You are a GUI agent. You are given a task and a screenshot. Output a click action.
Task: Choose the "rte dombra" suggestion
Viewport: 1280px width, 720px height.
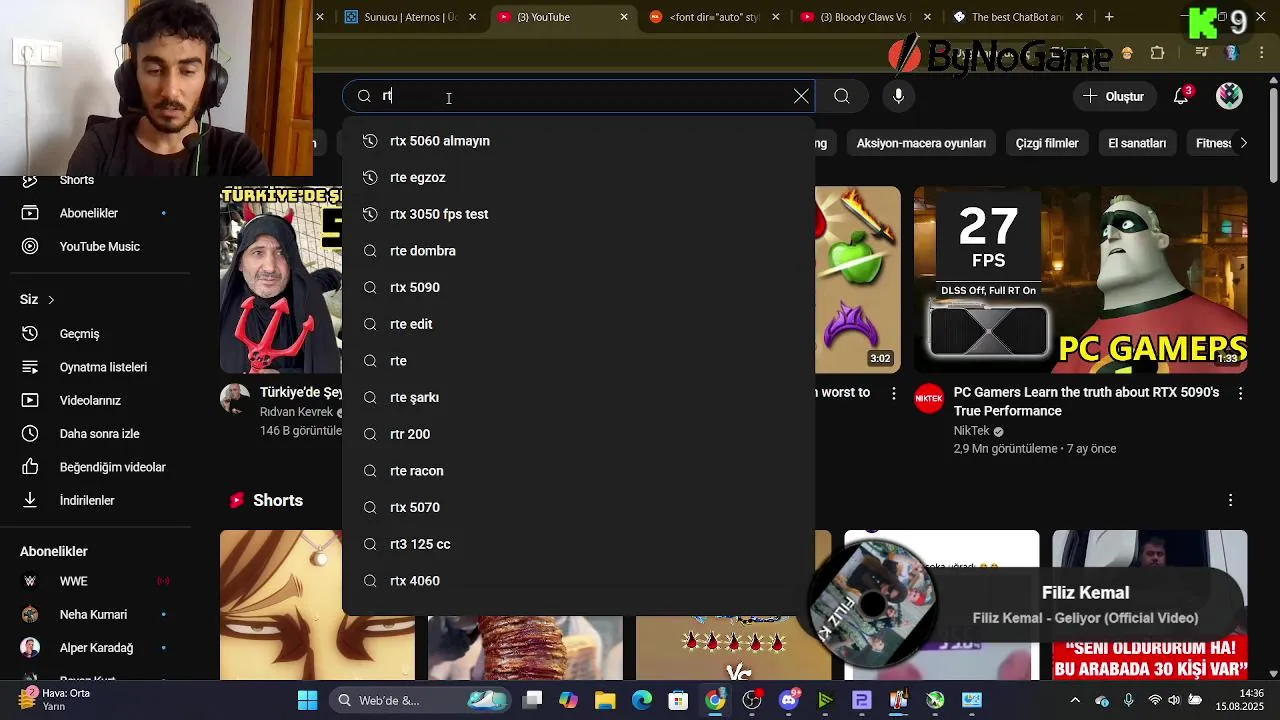point(578,251)
